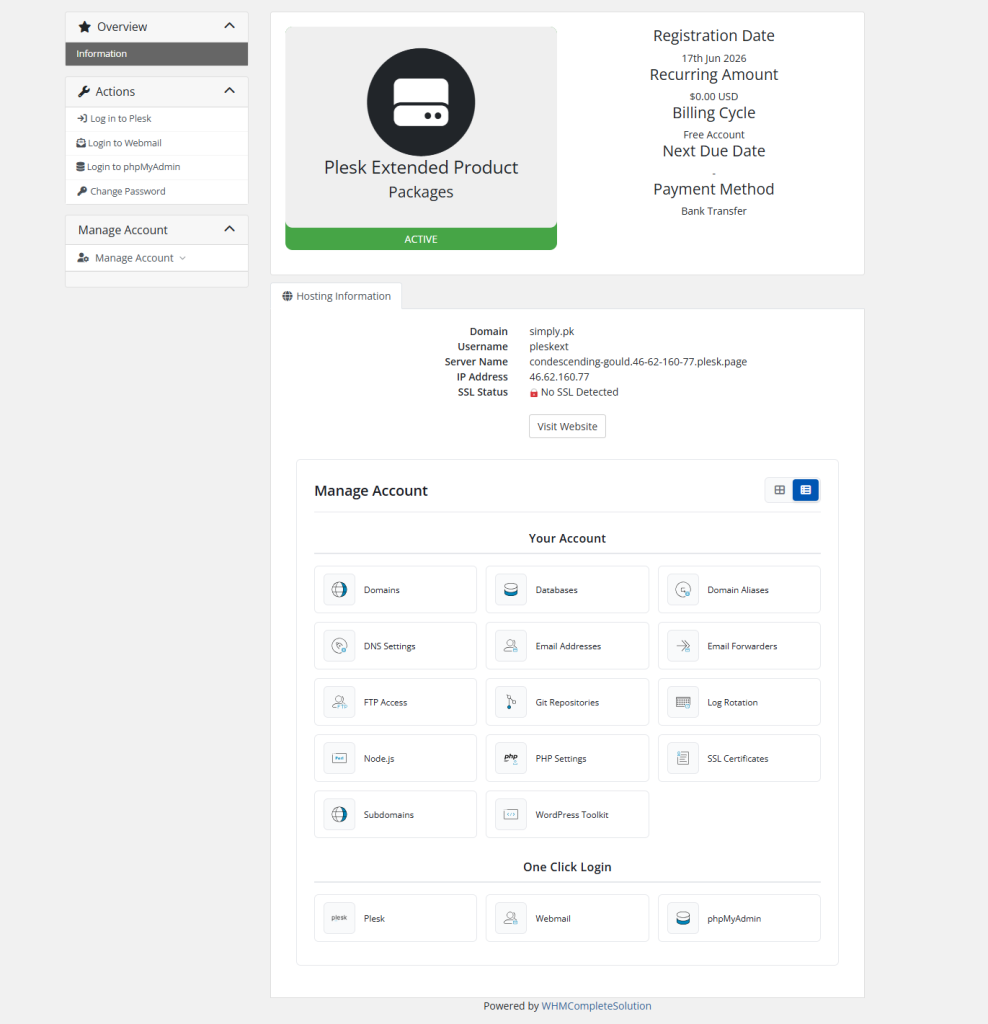Click the Bank Transfer payment method
This screenshot has height=1024, width=988.
click(x=714, y=211)
